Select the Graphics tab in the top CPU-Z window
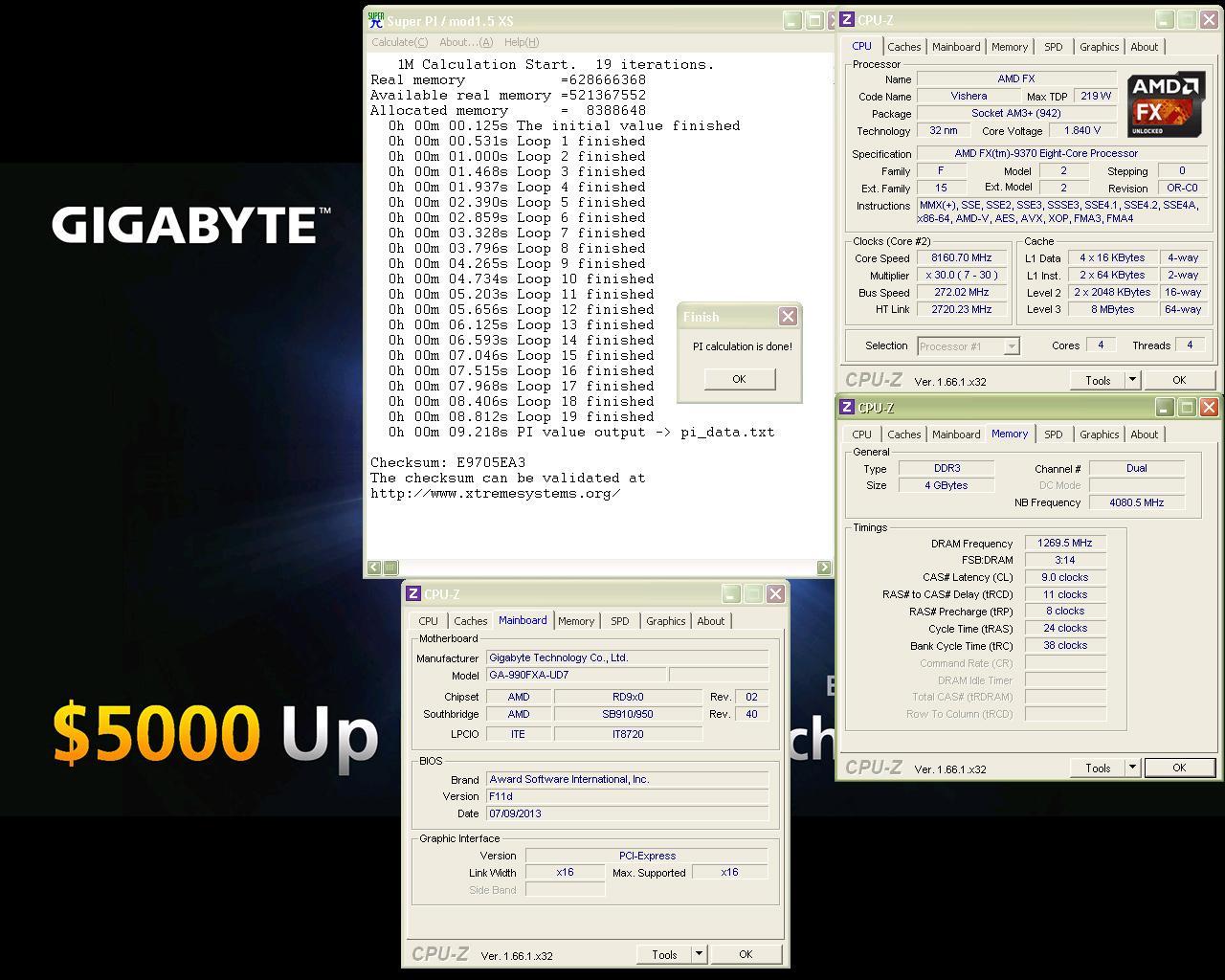The width and height of the screenshot is (1225, 980). (x=1099, y=47)
